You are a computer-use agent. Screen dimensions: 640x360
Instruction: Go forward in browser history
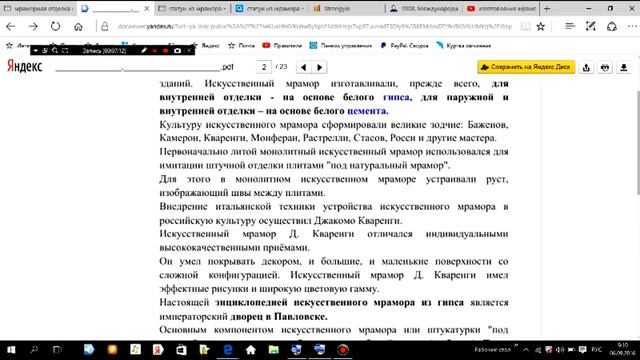tap(33, 27)
